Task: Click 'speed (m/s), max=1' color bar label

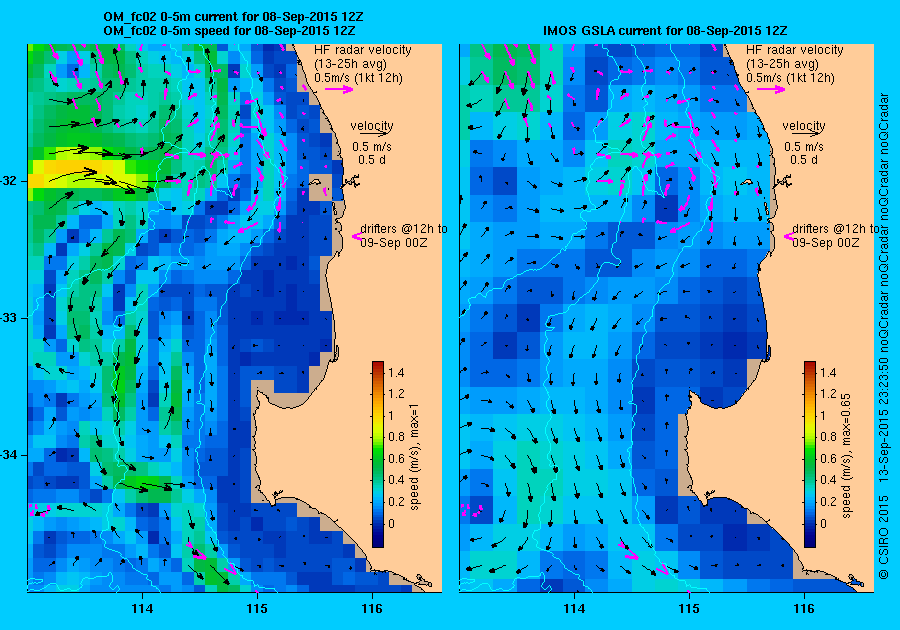Action: click(414, 457)
